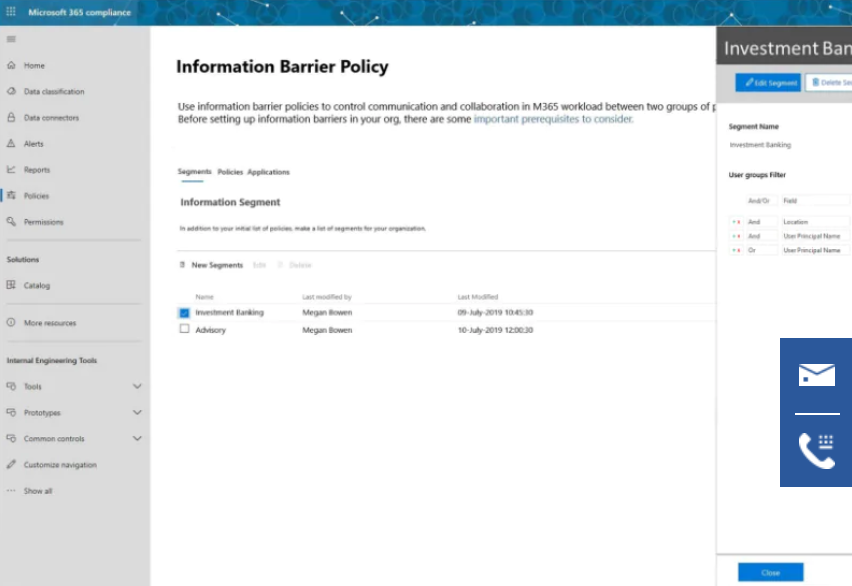Go to Home in sidebar
The image size is (852, 586).
34,66
